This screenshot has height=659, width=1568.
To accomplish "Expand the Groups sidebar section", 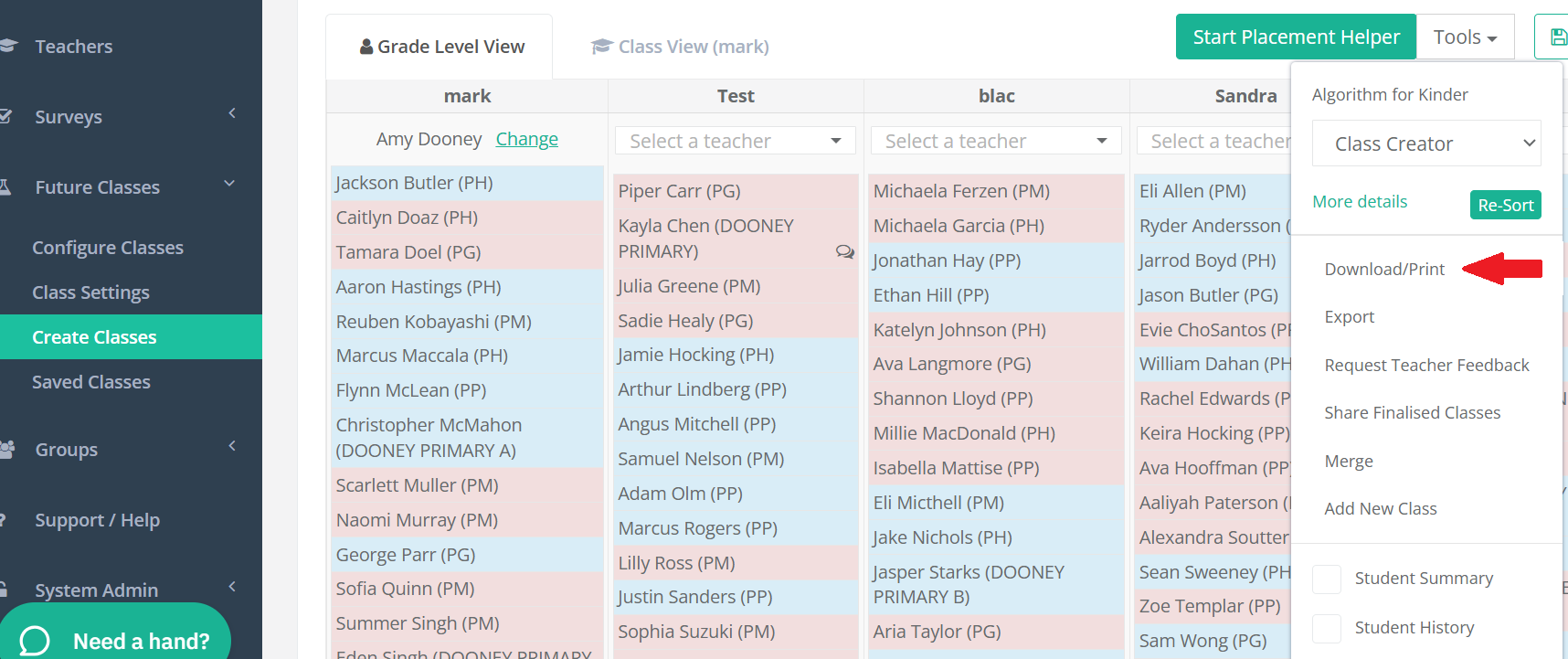I will [232, 446].
